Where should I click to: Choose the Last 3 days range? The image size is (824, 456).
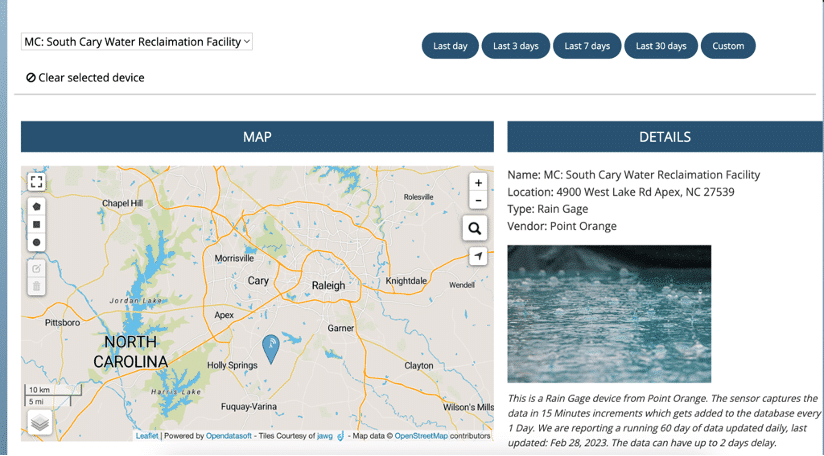516,46
